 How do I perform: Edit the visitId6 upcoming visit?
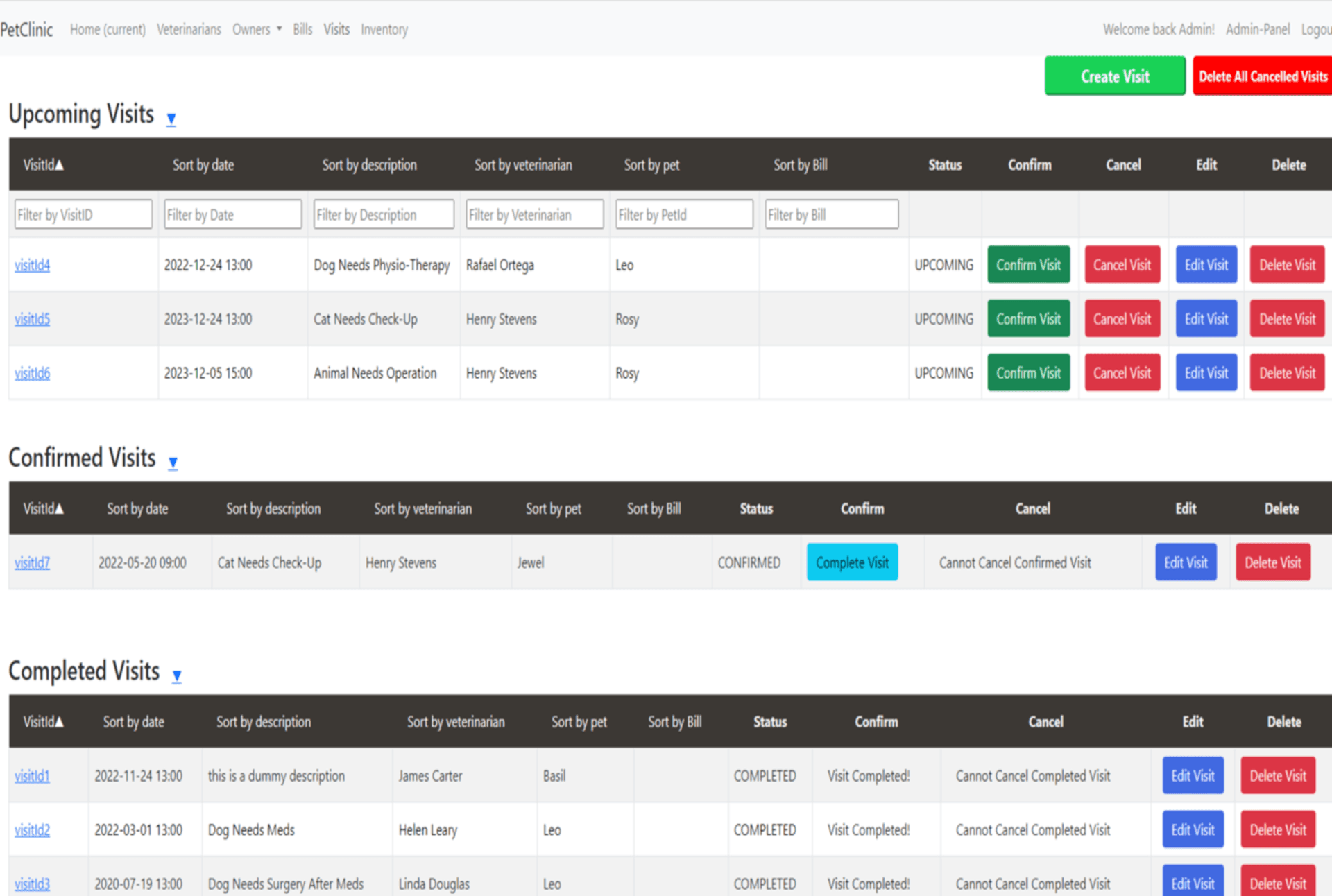click(1206, 373)
